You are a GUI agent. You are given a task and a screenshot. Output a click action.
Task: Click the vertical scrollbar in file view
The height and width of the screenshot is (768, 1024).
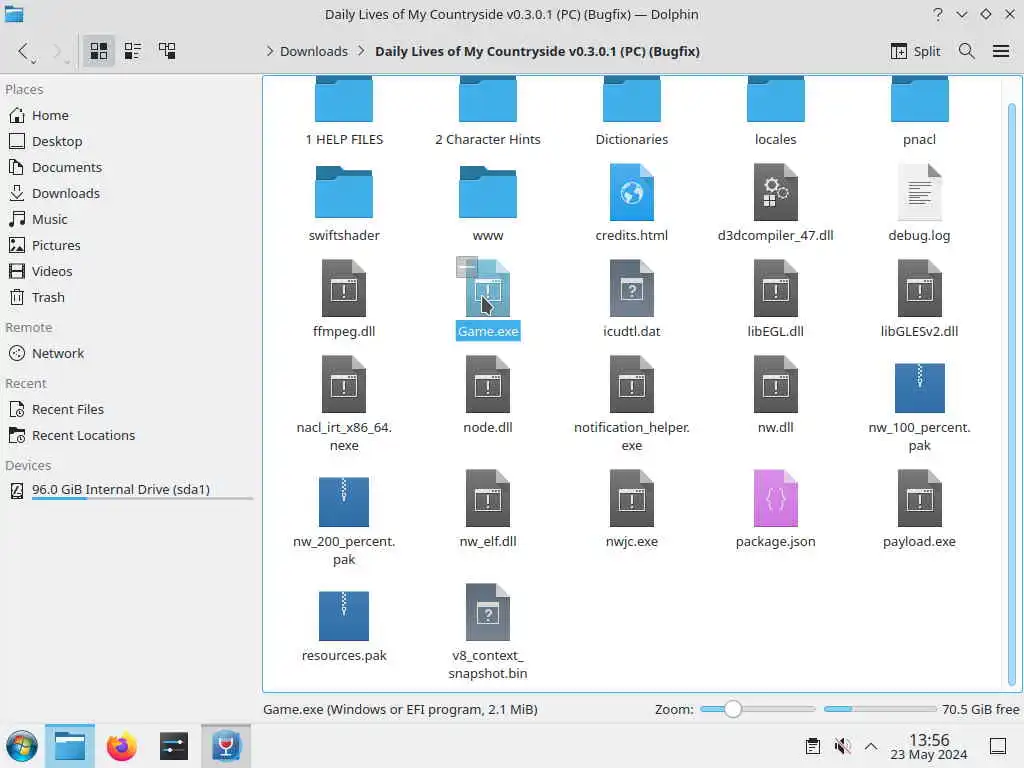tap(1012, 392)
